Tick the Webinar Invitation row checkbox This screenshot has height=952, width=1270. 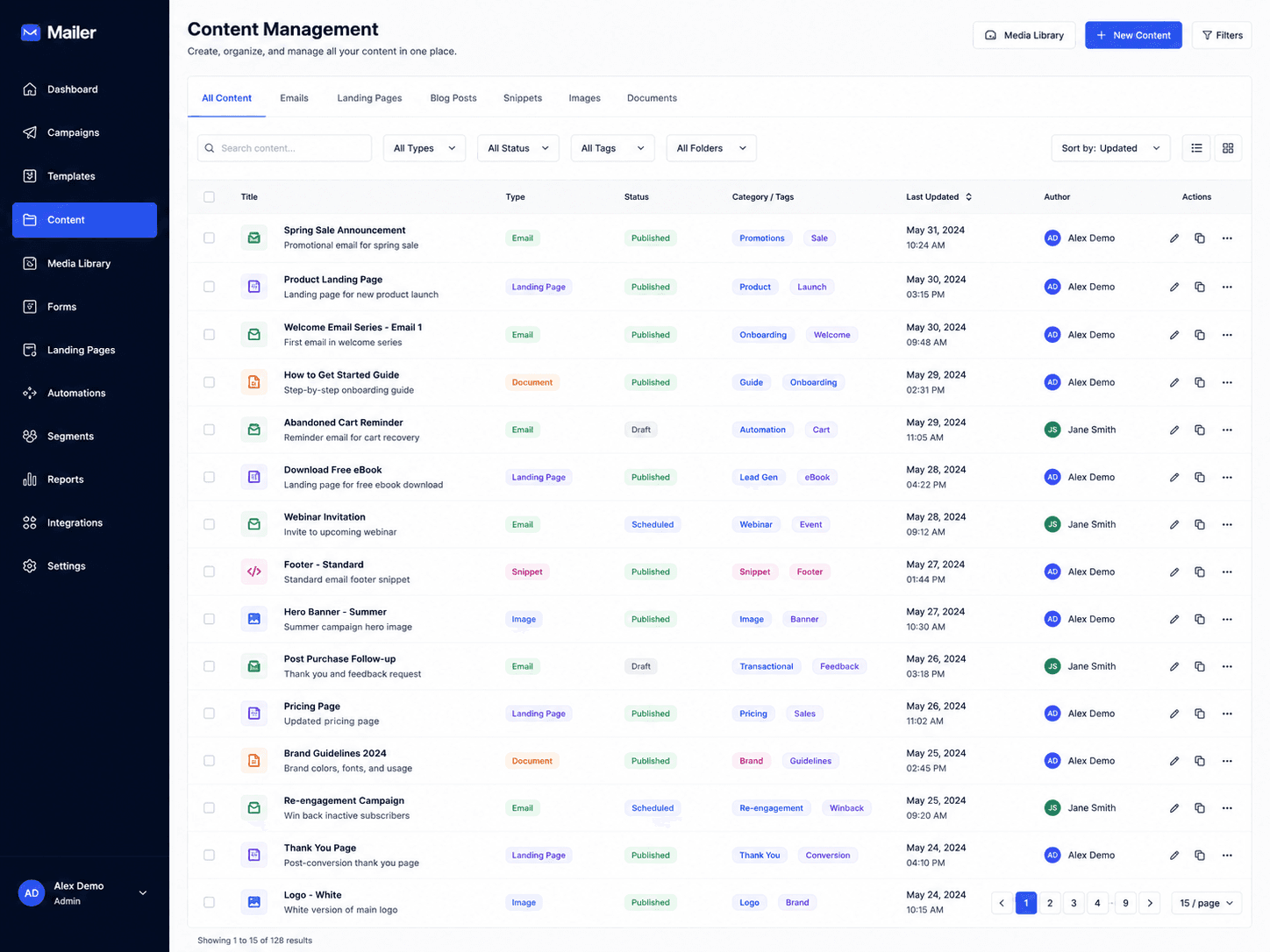[209, 524]
